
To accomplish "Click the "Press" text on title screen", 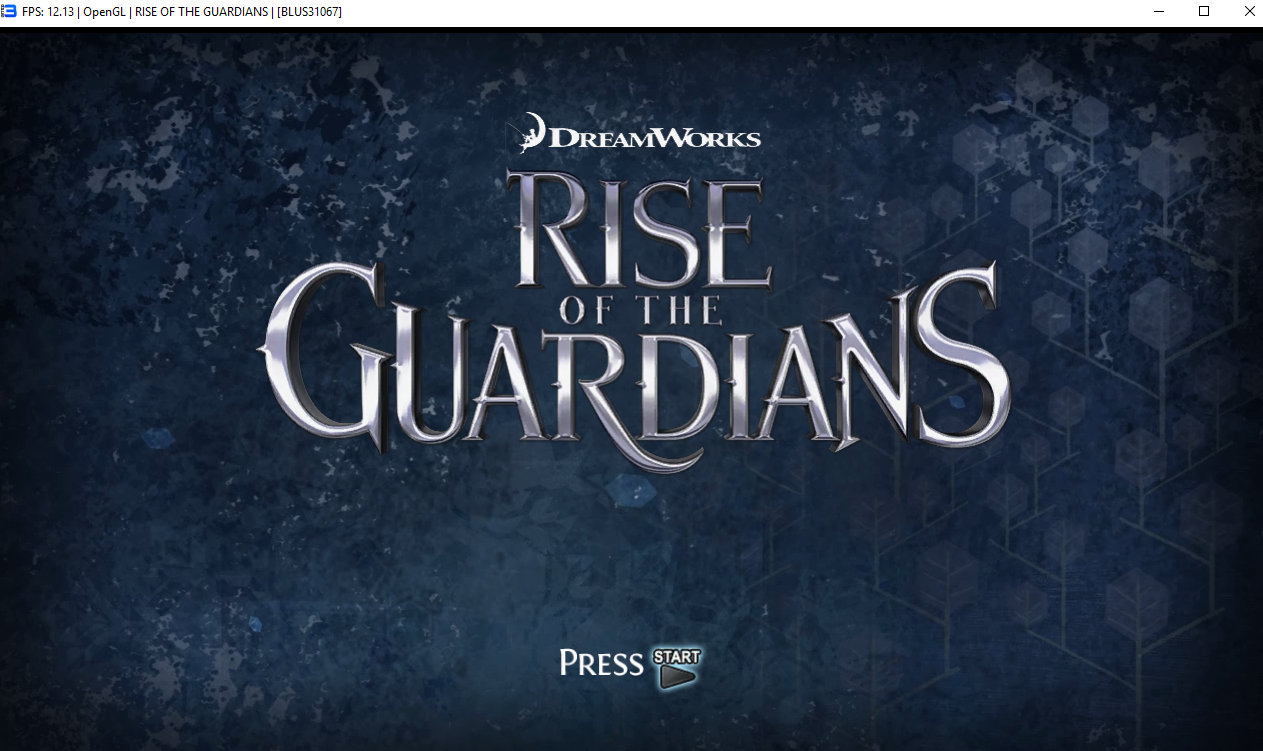I will click(x=601, y=663).
